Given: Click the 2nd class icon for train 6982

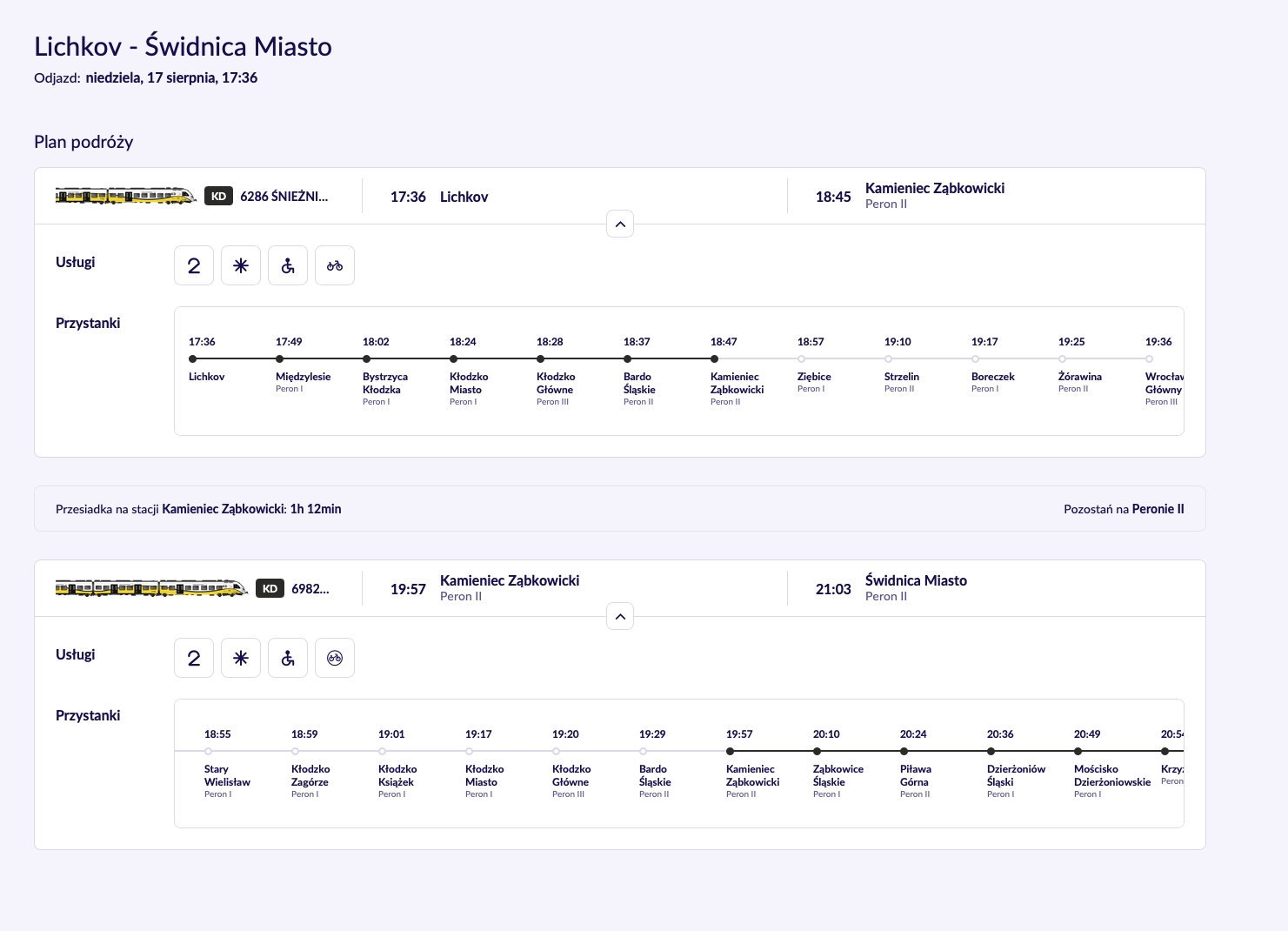Looking at the screenshot, I should (194, 658).
